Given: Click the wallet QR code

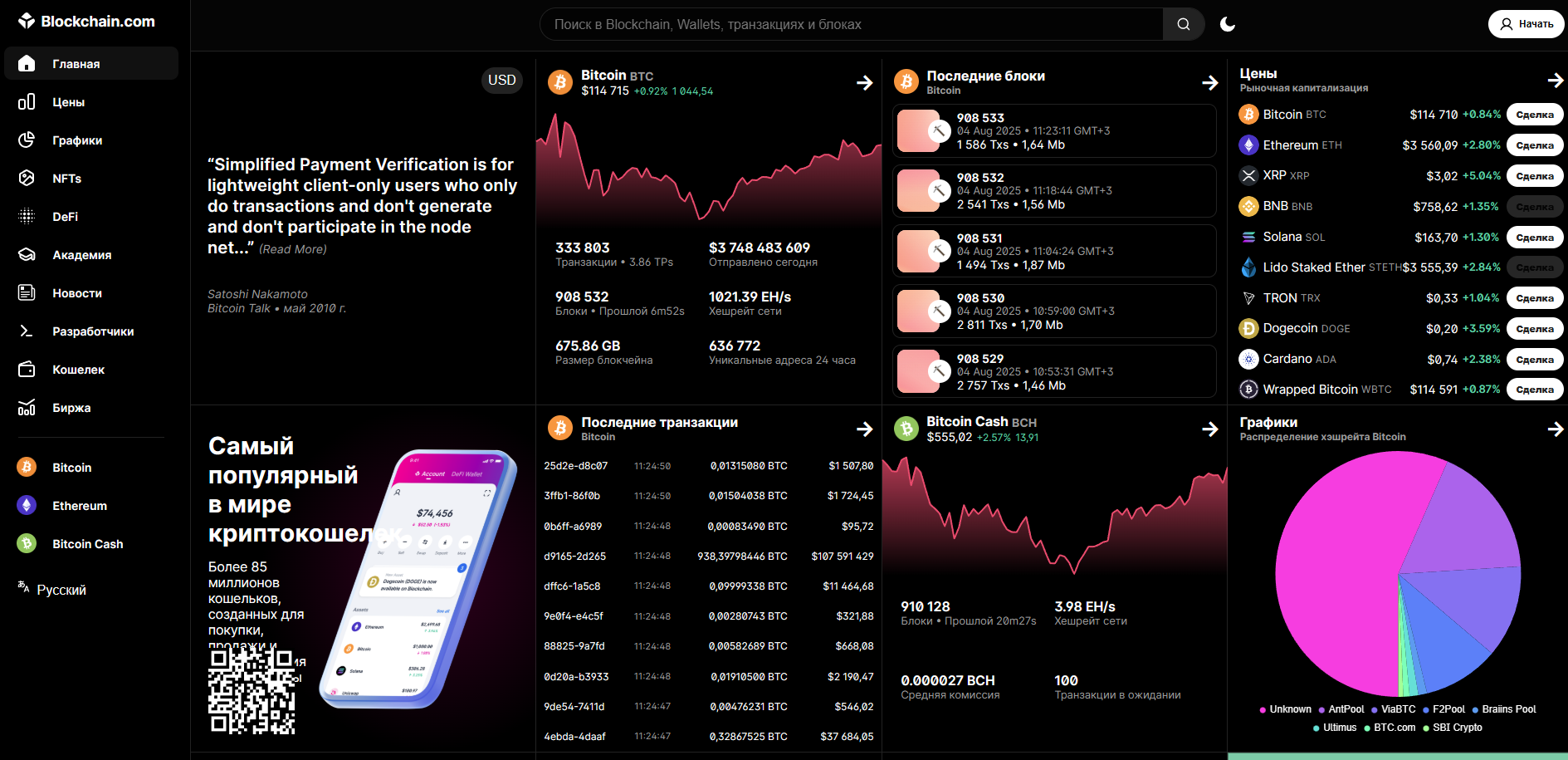Looking at the screenshot, I should point(252,691).
